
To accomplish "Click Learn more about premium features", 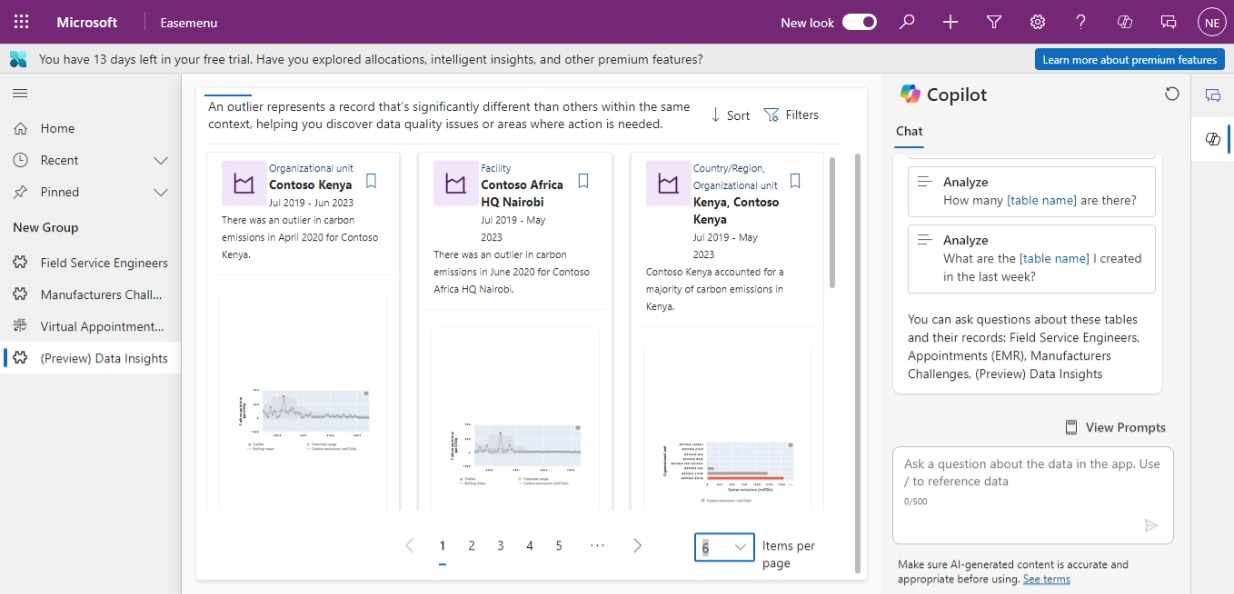I will pyautogui.click(x=1129, y=60).
